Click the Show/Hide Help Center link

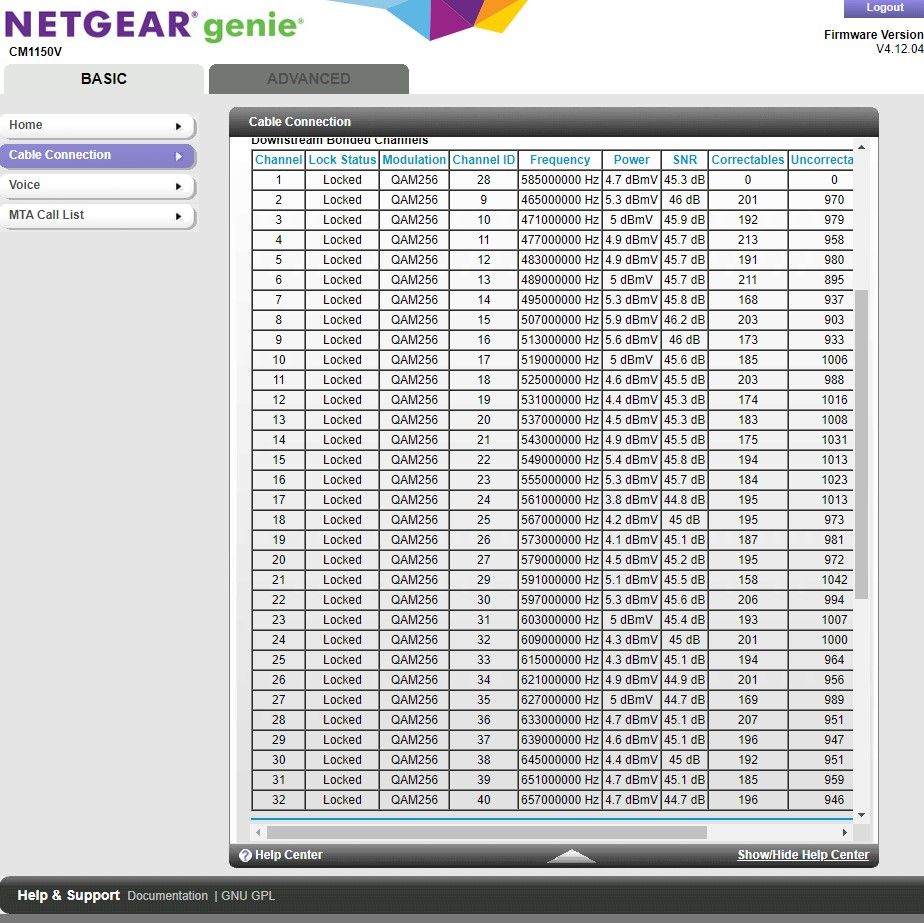[x=803, y=855]
